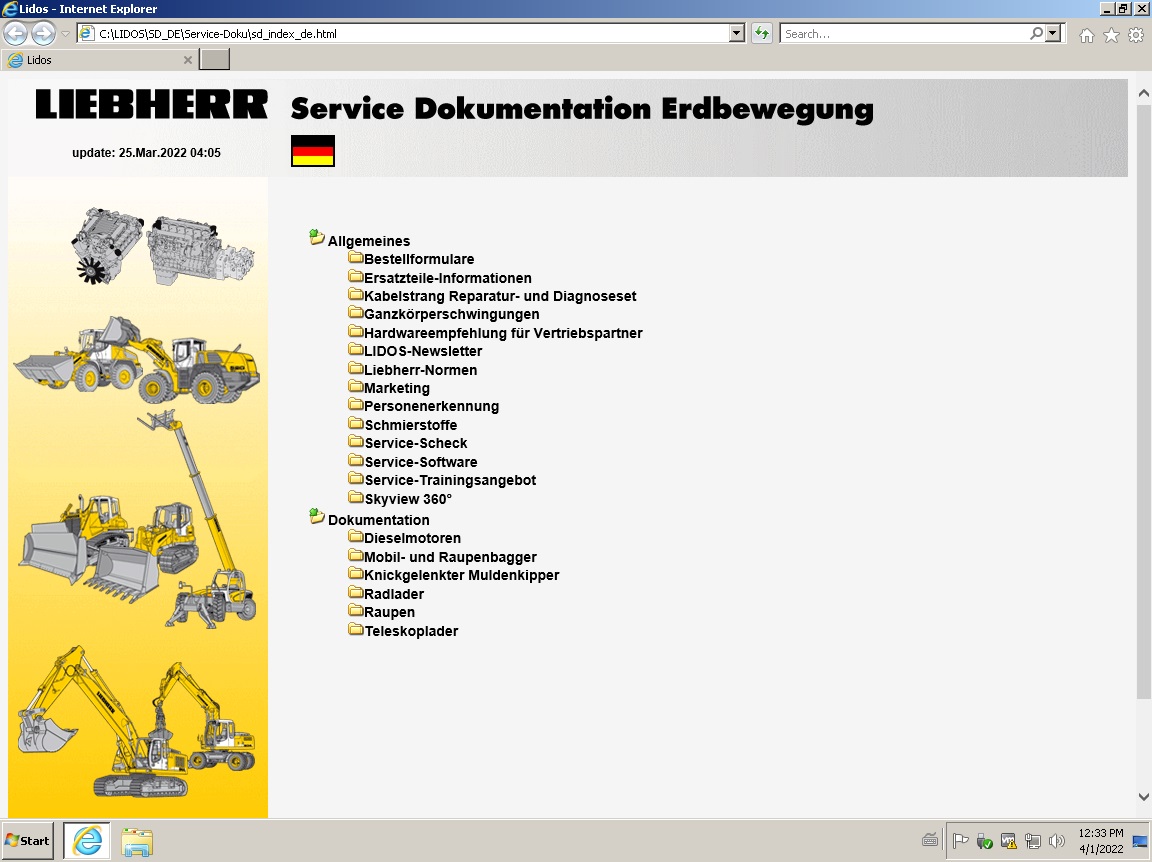Click the folder icon beside Marketing
1152x862 pixels.
[x=356, y=387]
